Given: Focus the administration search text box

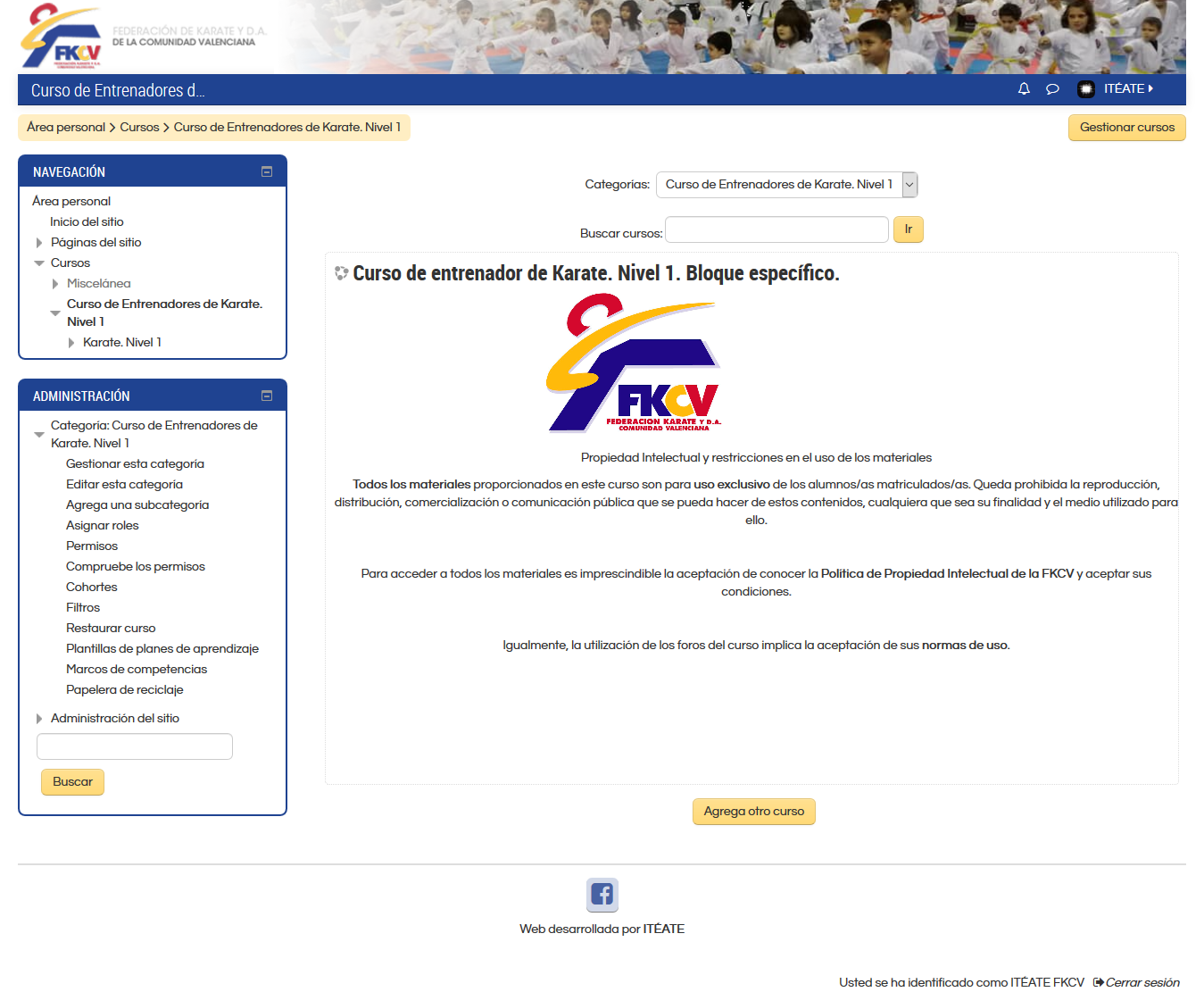Looking at the screenshot, I should [x=135, y=746].
